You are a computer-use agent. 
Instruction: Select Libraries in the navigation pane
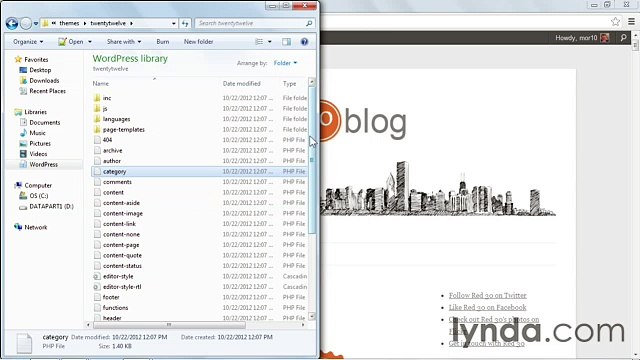(x=35, y=112)
